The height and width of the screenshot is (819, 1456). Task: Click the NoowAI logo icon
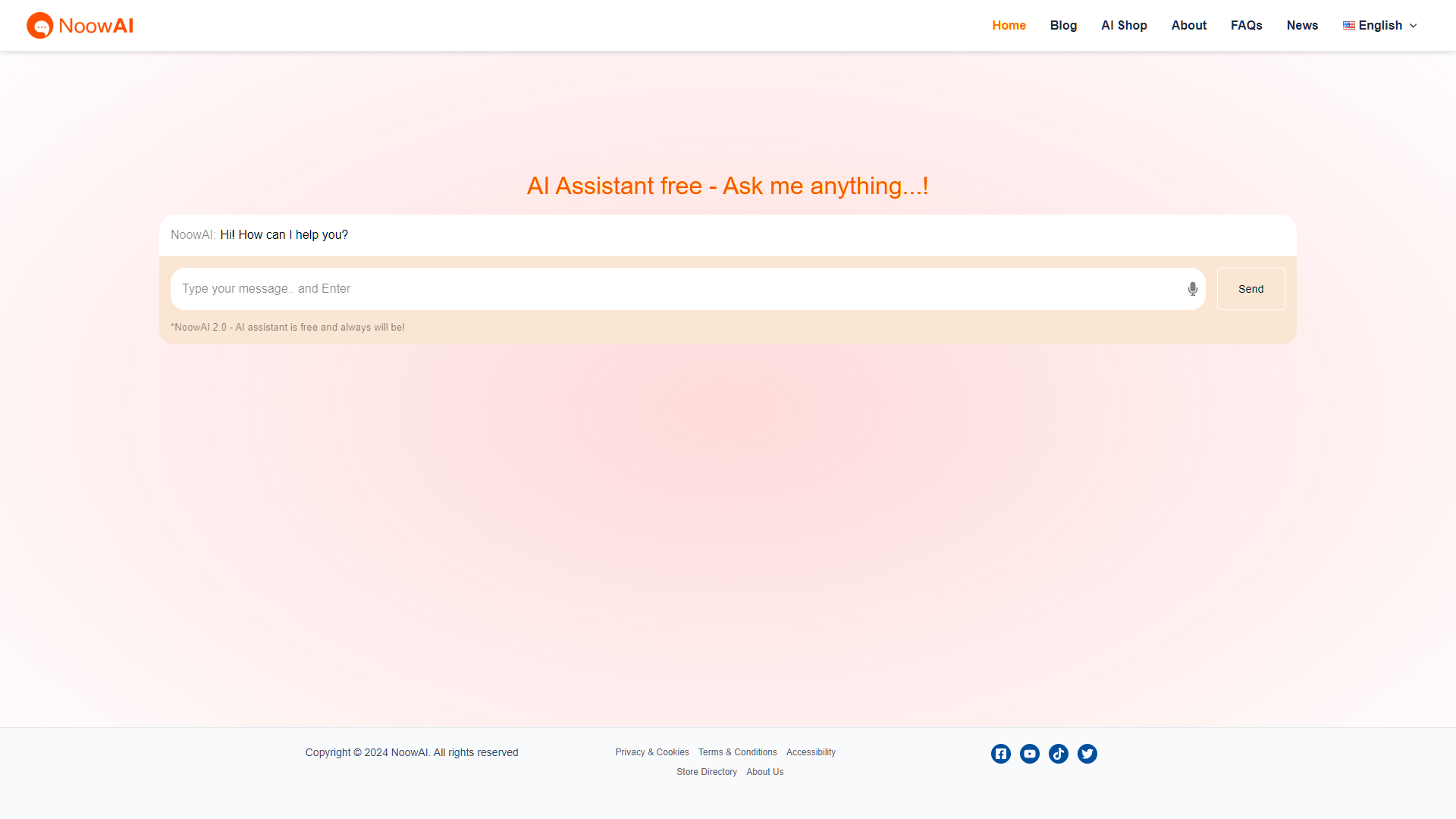pos(40,26)
